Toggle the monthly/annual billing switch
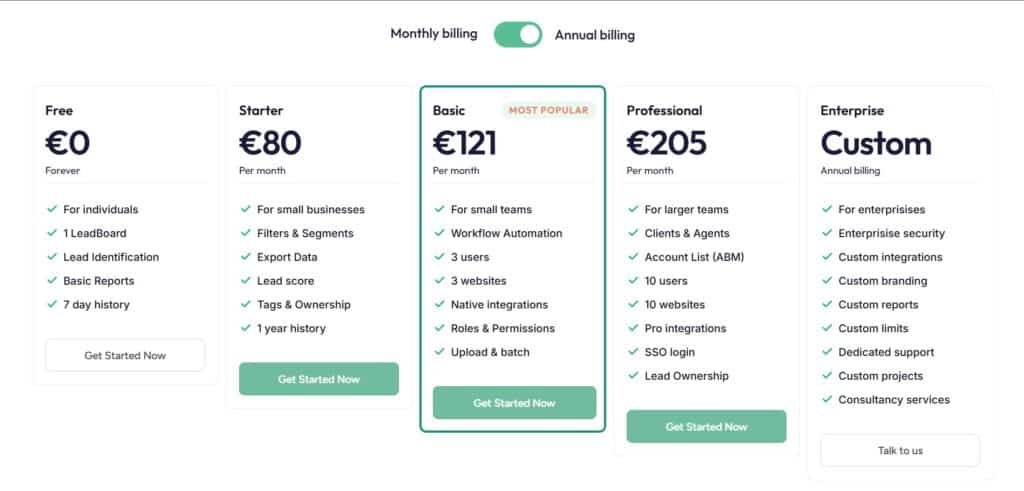Image resolution: width=1024 pixels, height=491 pixels. pos(518,34)
